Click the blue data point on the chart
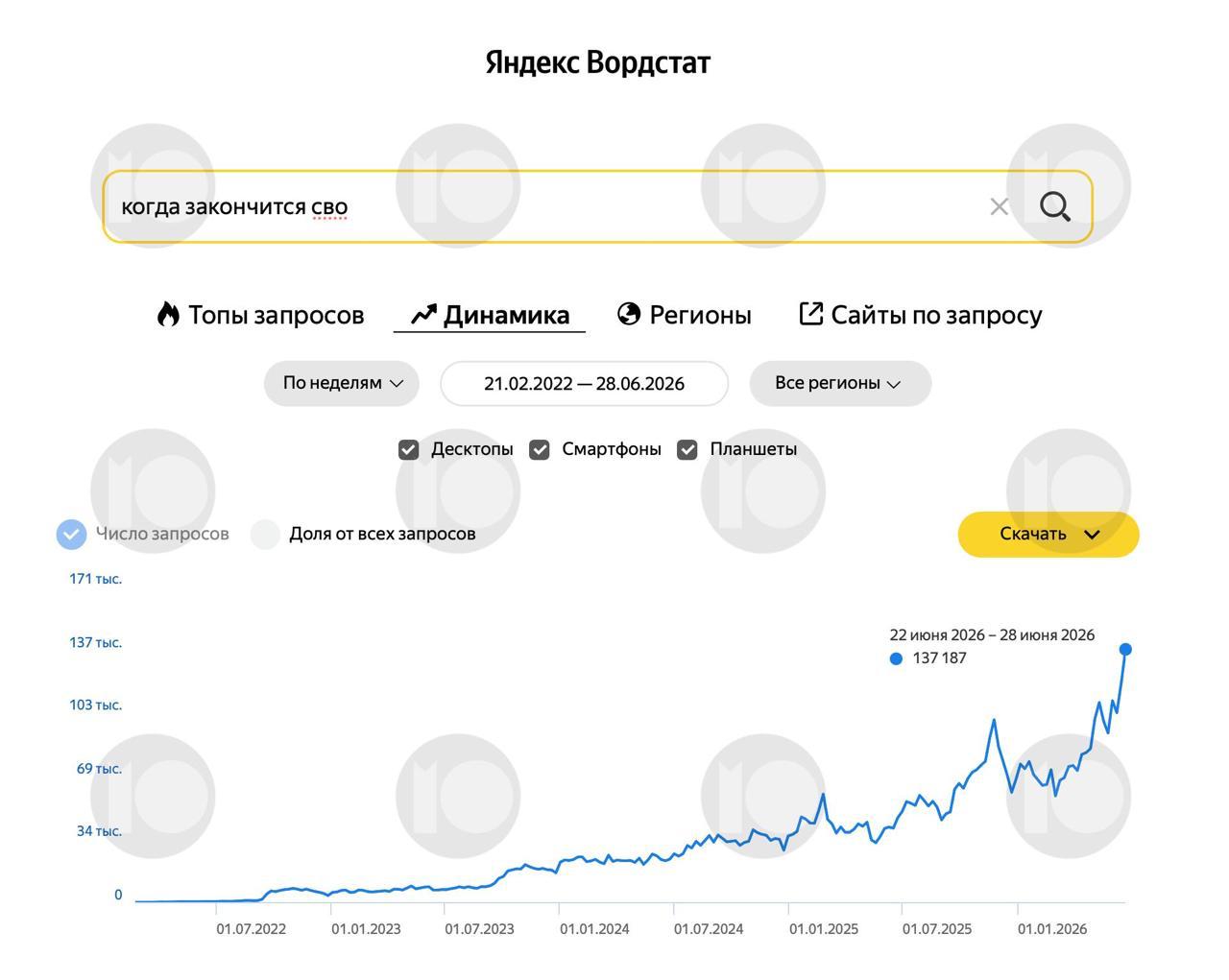Viewport: 1229px width, 980px height. tap(1125, 650)
